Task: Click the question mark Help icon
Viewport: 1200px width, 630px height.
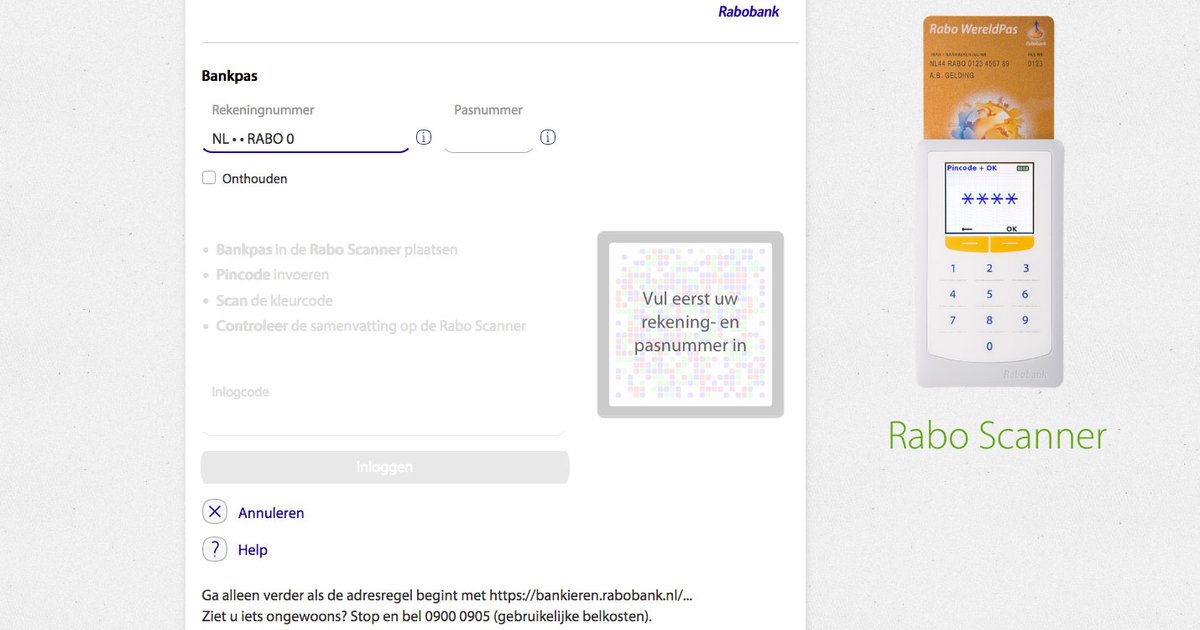Action: [215, 549]
